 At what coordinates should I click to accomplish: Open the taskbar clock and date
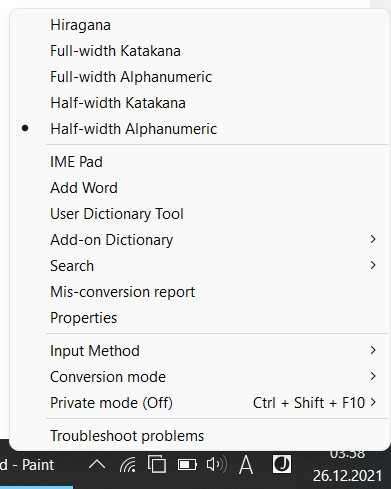(347, 467)
